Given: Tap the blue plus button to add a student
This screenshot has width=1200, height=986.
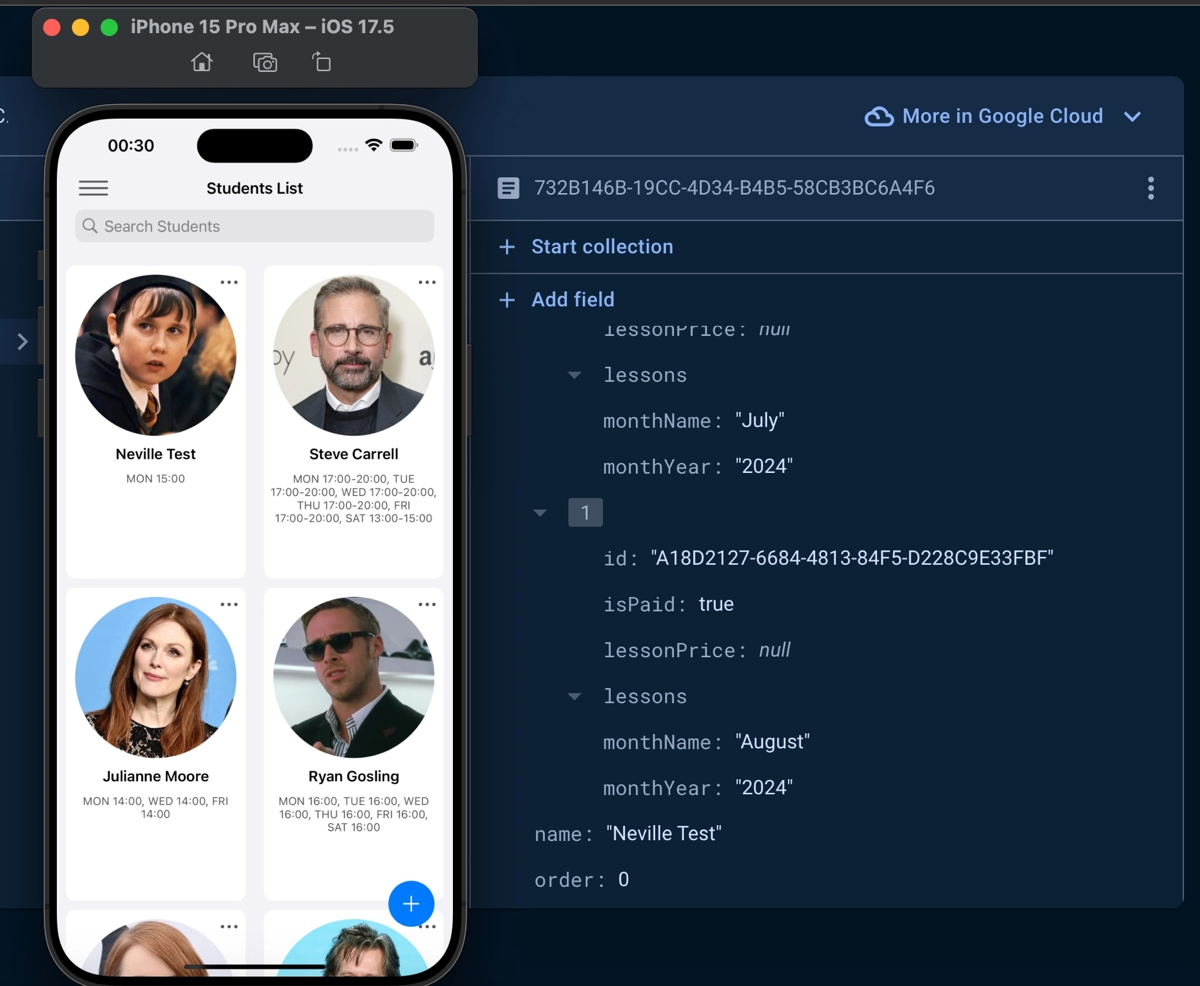Looking at the screenshot, I should pyautogui.click(x=411, y=903).
